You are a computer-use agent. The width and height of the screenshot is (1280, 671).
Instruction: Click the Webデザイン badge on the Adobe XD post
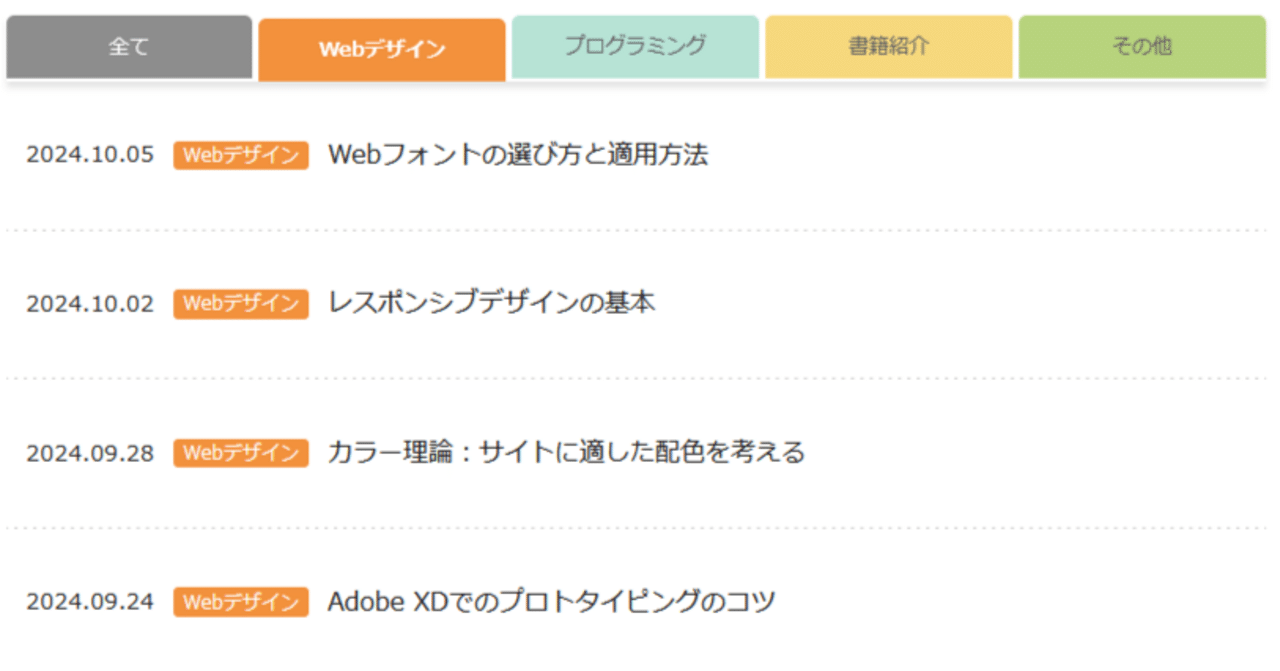pyautogui.click(x=240, y=601)
